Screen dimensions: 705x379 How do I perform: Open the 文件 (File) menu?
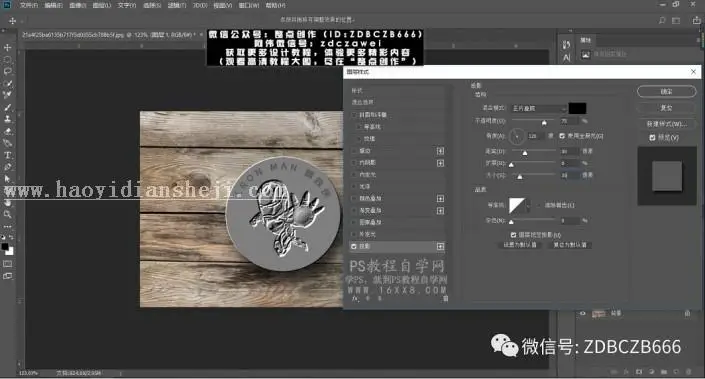click(29, 5)
